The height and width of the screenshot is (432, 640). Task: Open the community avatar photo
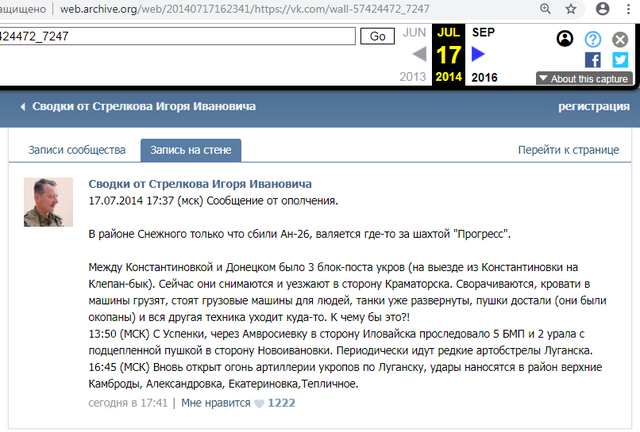click(48, 202)
